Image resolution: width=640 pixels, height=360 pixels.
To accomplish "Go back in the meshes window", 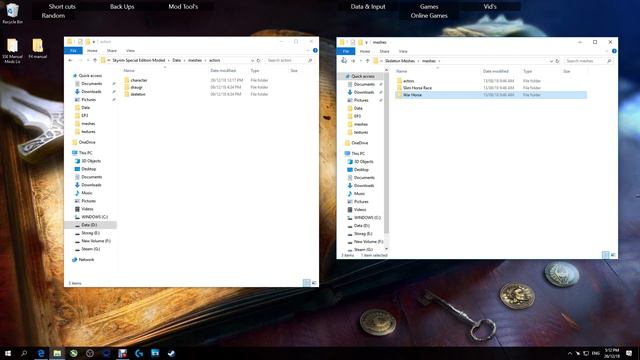I will pos(344,61).
